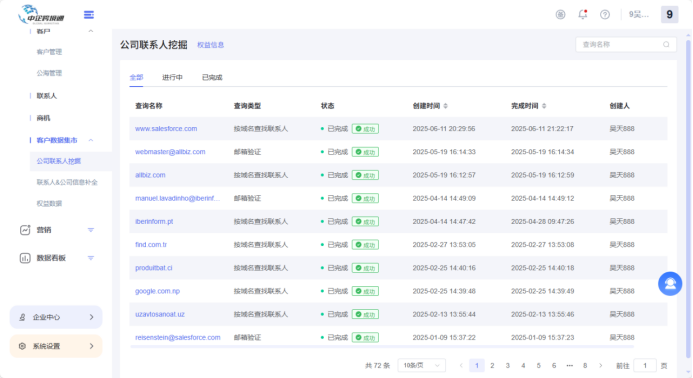
Task: Open 联系人 in sidebar
Action: coord(46,95)
